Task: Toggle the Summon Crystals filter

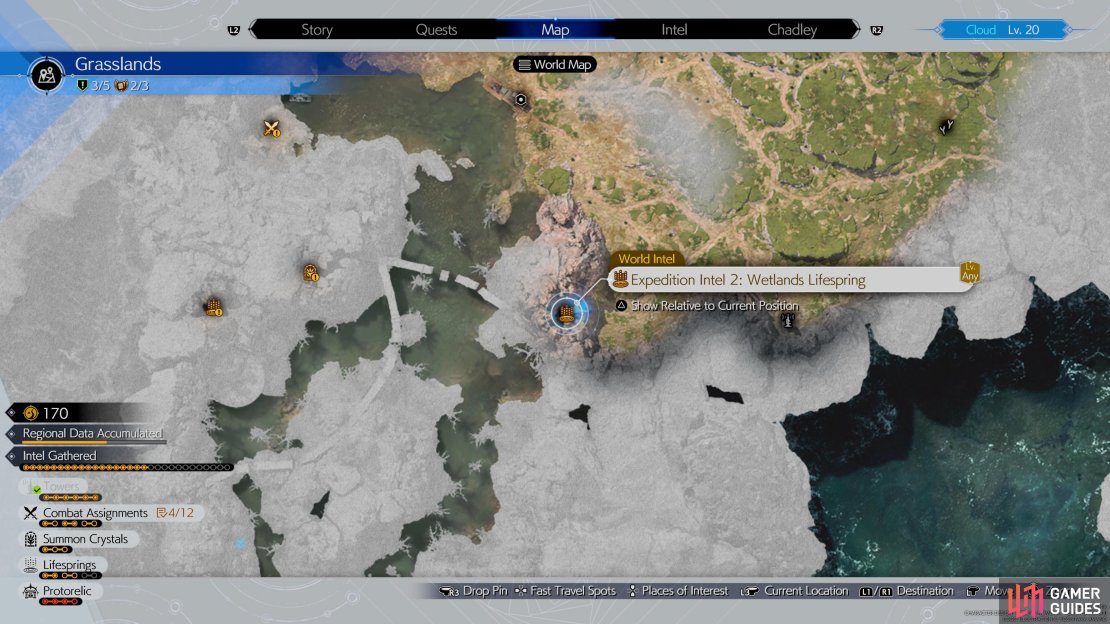Action: (x=86, y=539)
